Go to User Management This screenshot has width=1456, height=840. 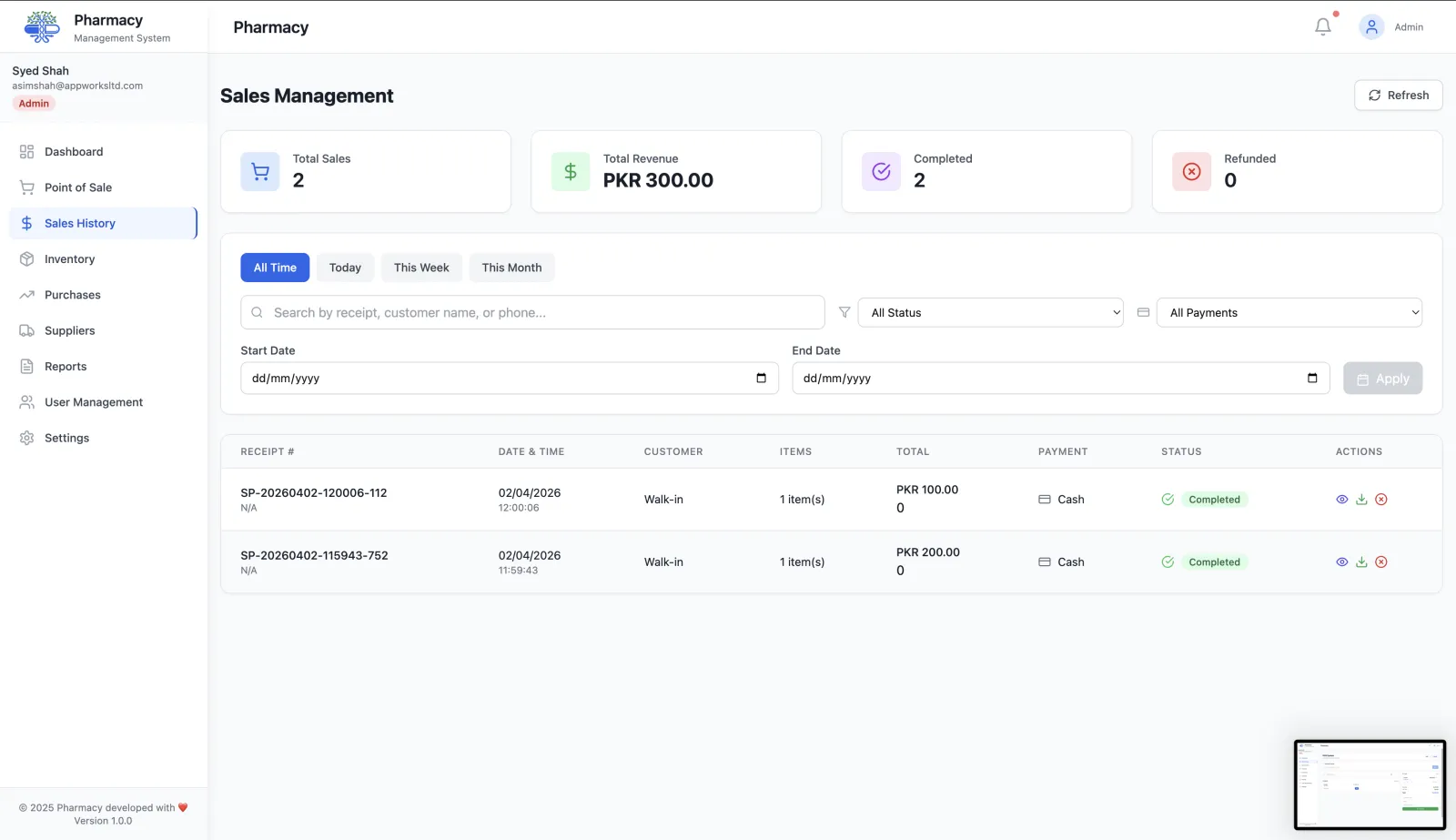(x=103, y=402)
